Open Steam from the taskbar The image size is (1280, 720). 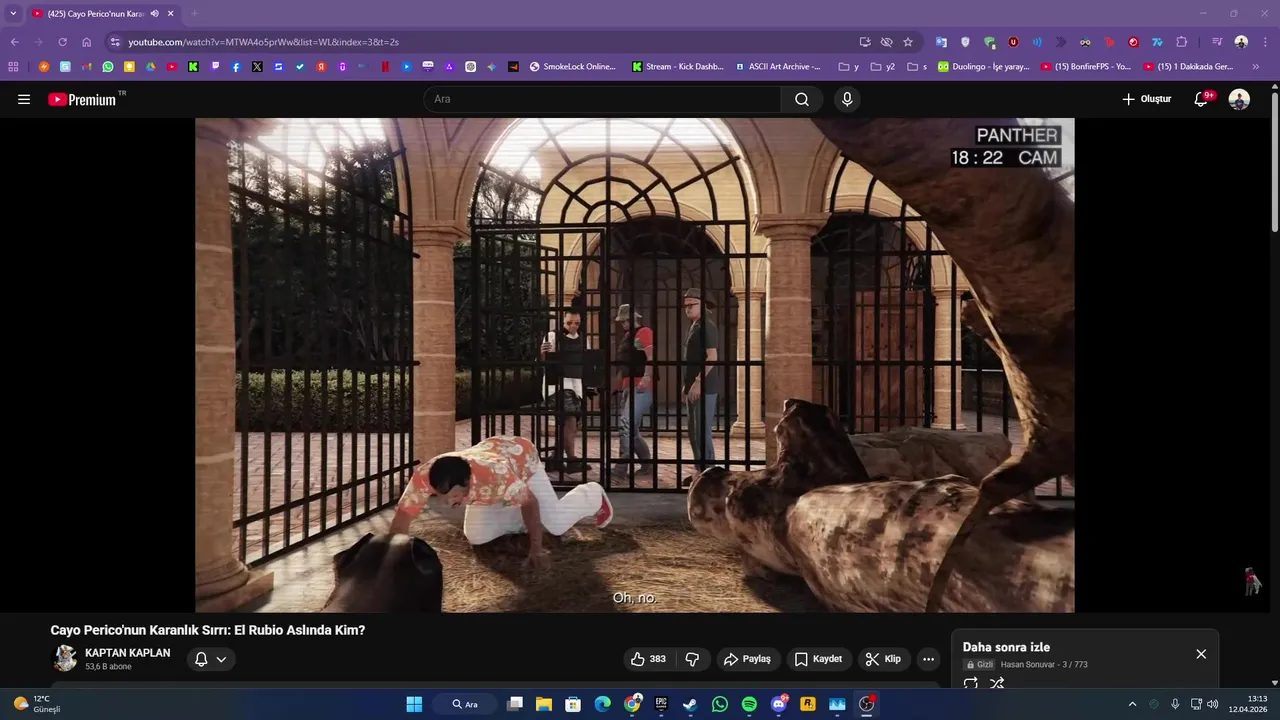[690, 704]
